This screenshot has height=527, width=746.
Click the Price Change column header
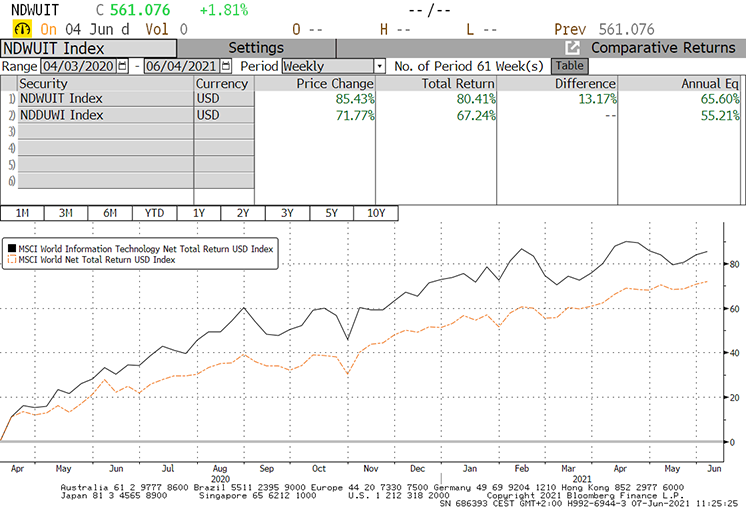click(x=315, y=84)
